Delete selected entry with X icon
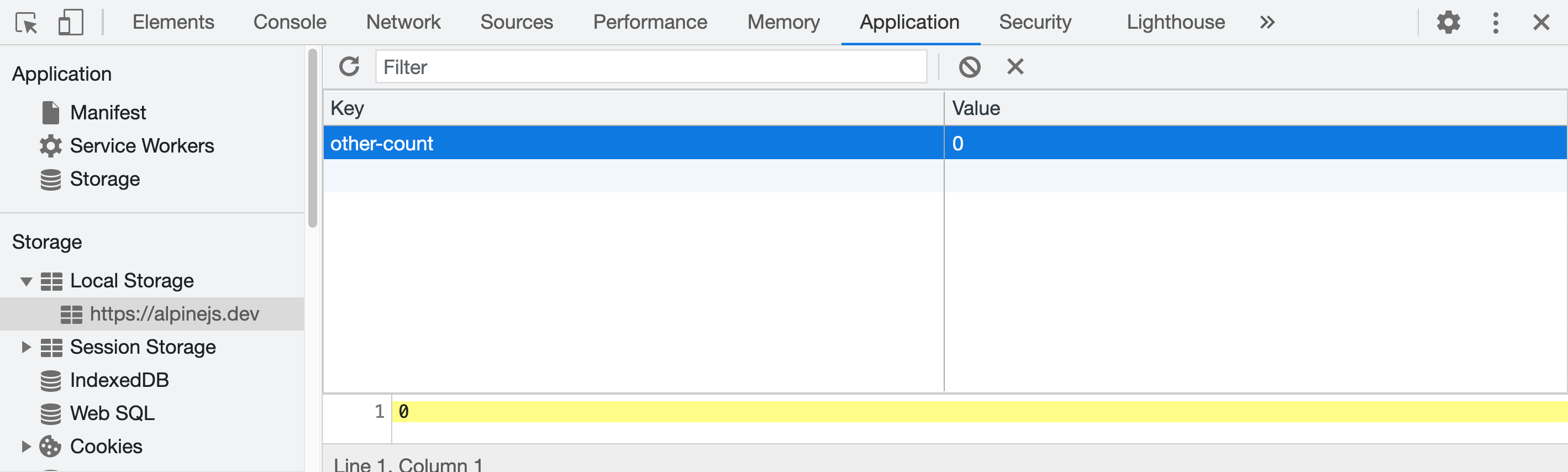This screenshot has height=472, width=1568. (1015, 66)
